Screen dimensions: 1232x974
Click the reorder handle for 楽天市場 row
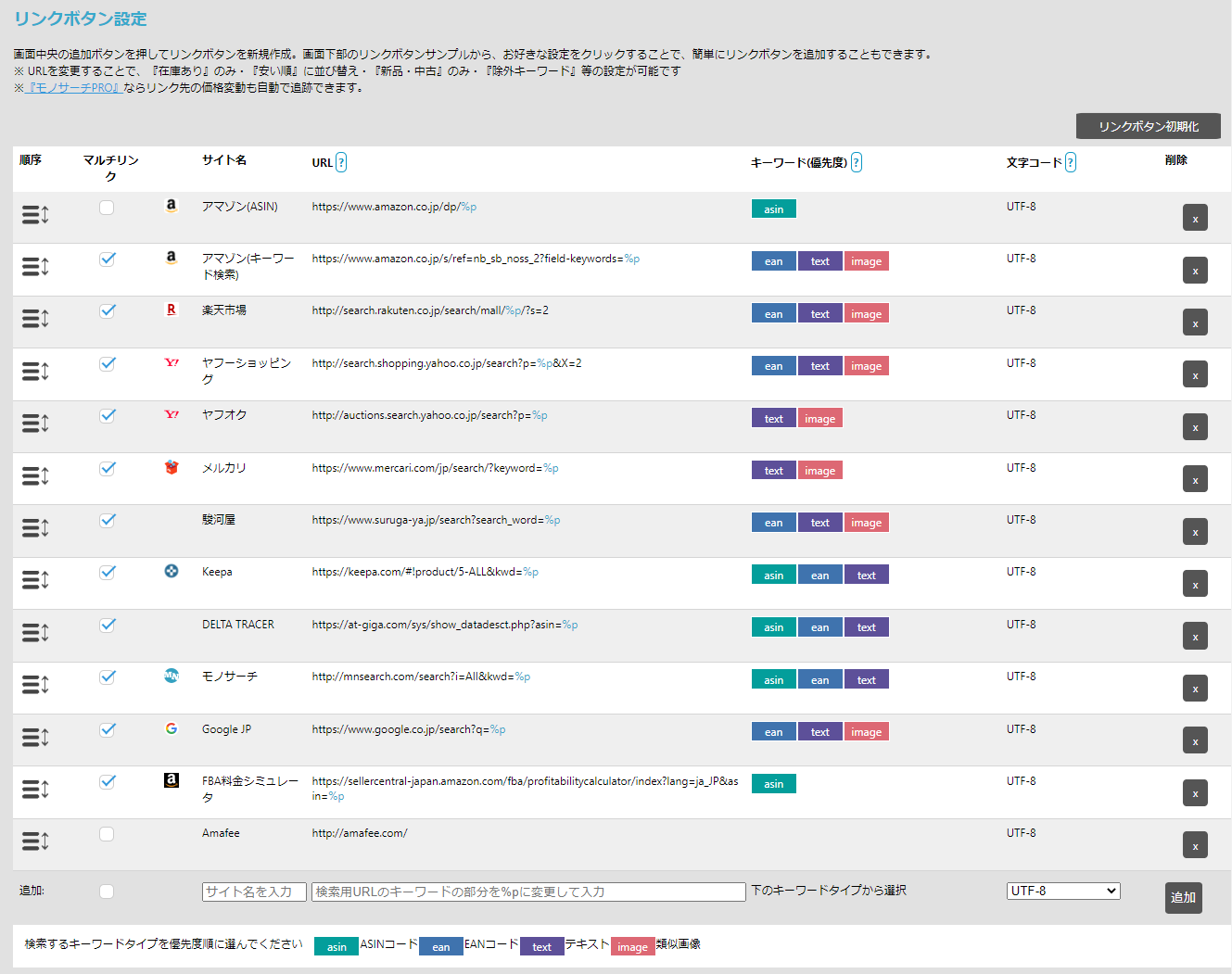tap(35, 319)
